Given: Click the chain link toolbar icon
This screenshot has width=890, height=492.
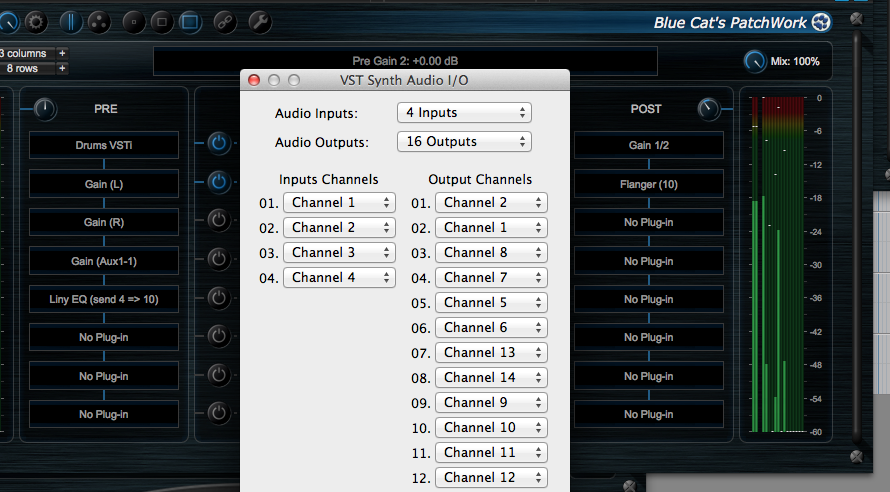Looking at the screenshot, I should [x=225, y=23].
